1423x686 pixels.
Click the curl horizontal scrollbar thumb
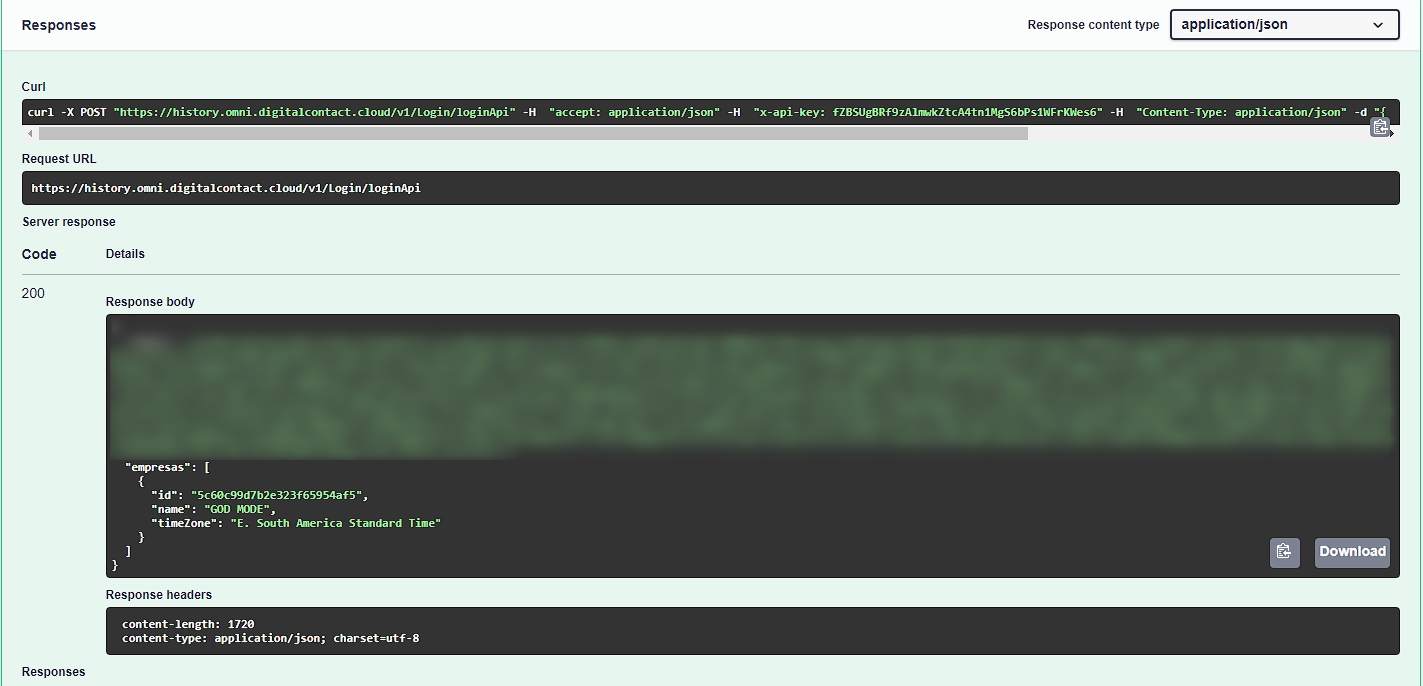click(533, 133)
